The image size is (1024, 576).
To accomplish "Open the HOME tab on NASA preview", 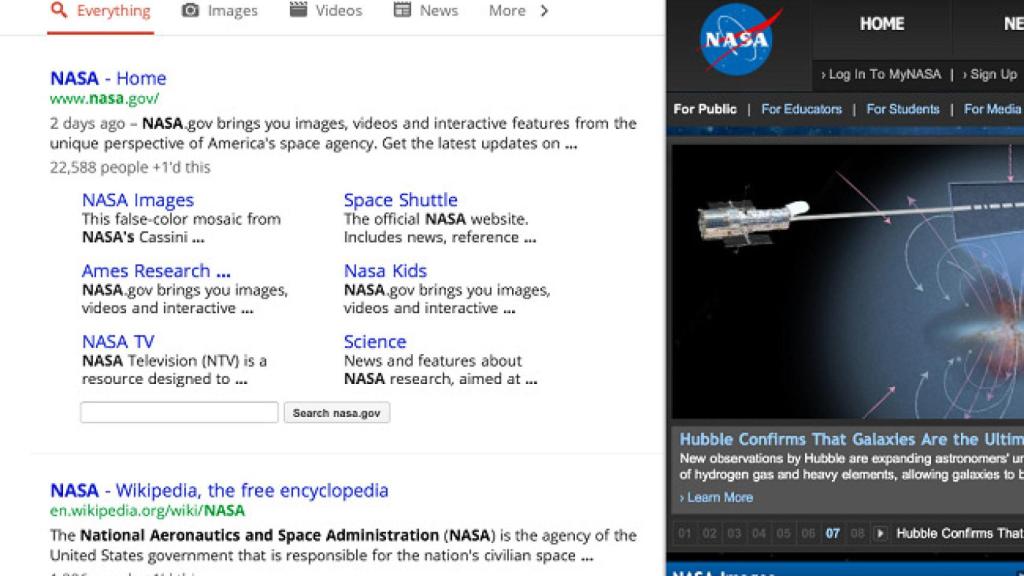I will (881, 24).
